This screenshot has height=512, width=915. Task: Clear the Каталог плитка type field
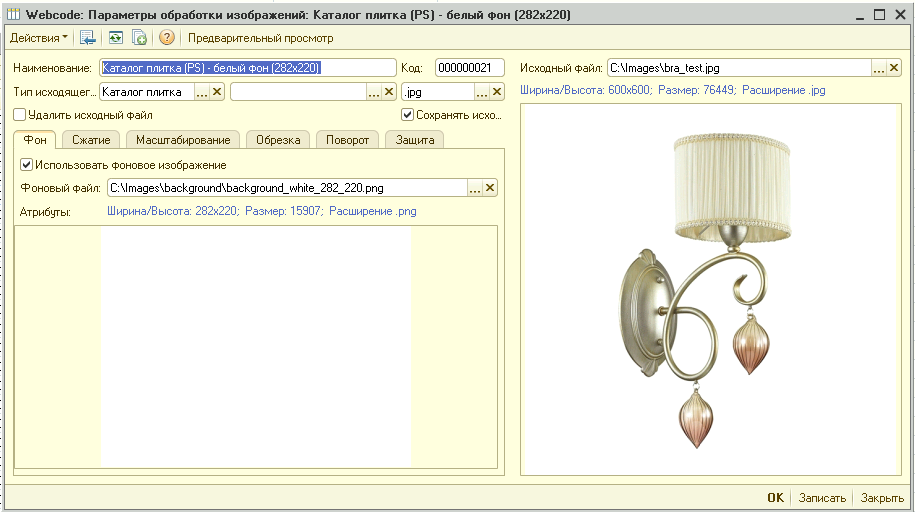(x=217, y=92)
